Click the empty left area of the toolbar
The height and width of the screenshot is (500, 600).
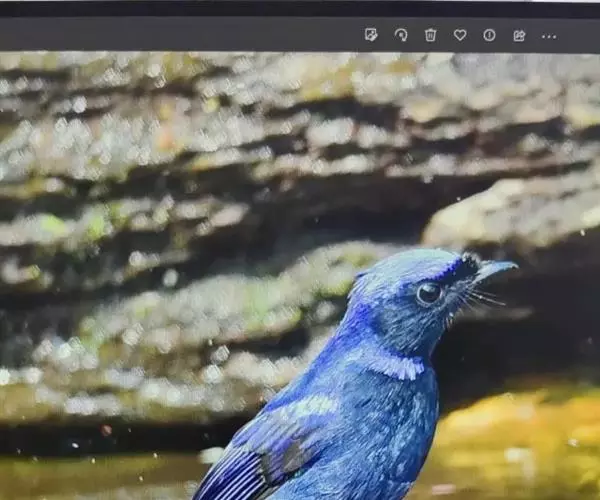(150, 35)
